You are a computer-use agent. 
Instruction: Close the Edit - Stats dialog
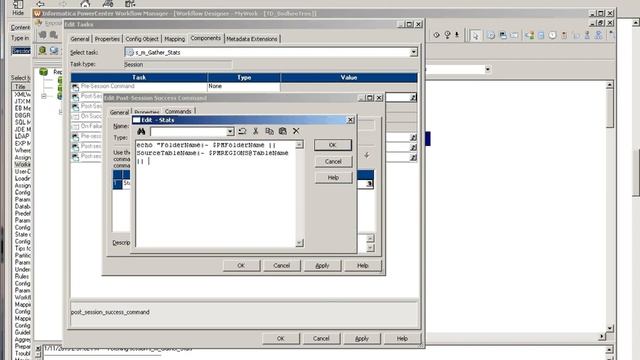[350, 120]
